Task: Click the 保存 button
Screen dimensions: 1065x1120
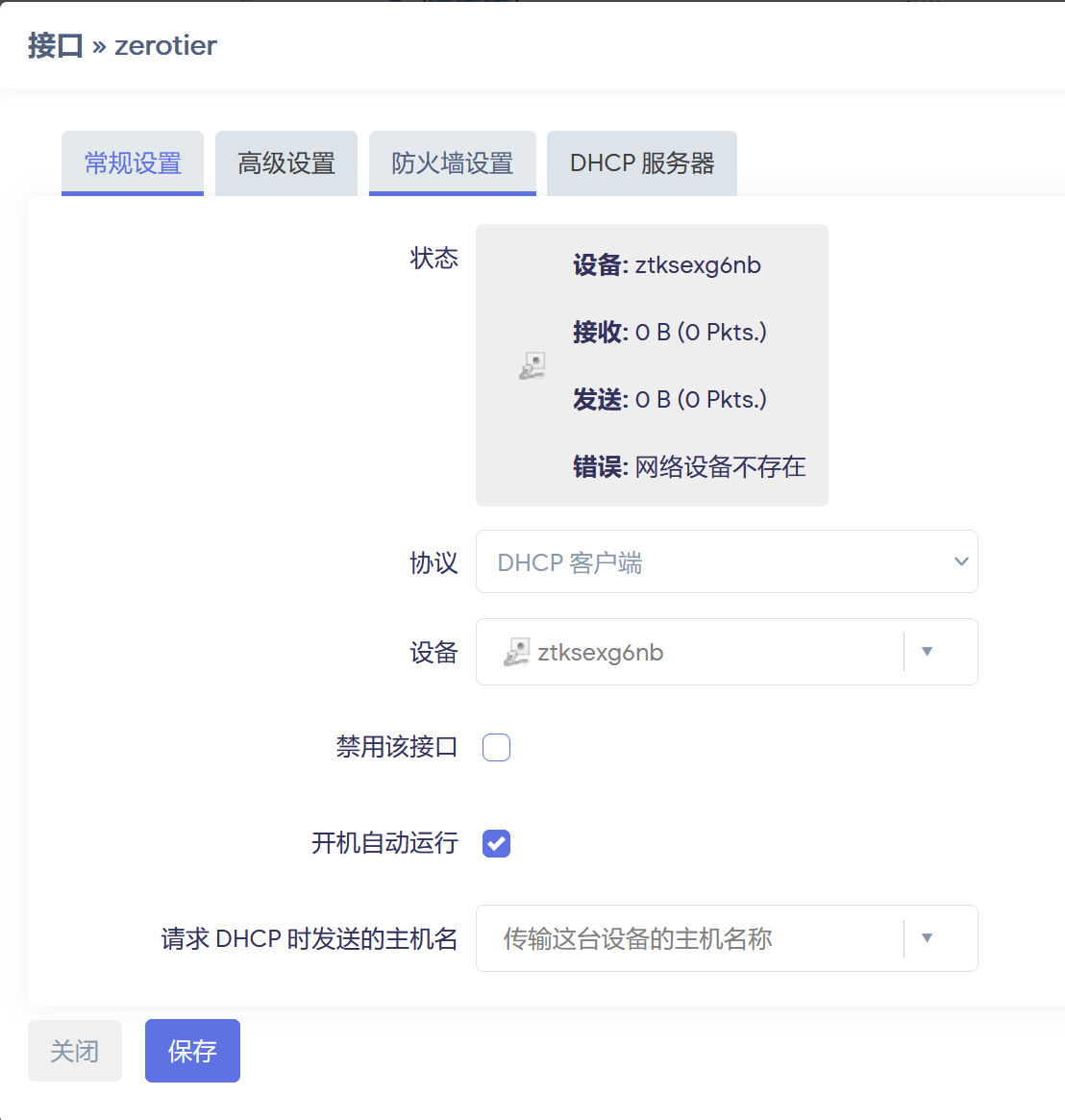Action: pyautogui.click(x=192, y=1051)
